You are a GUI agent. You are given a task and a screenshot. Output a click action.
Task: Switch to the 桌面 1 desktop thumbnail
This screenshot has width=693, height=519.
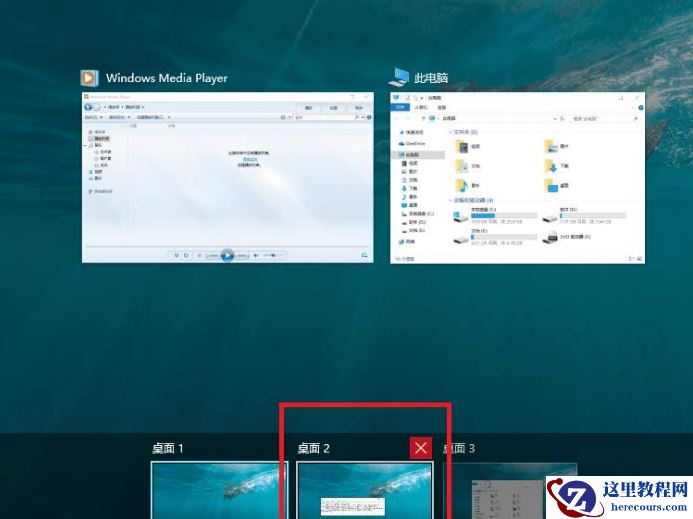tap(219, 490)
